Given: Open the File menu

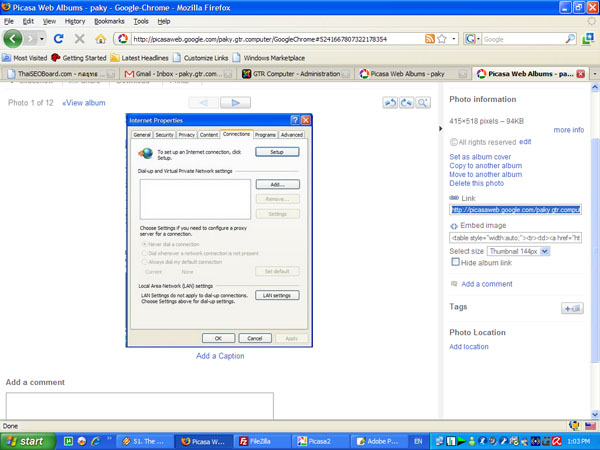Looking at the screenshot, I should [8, 21].
